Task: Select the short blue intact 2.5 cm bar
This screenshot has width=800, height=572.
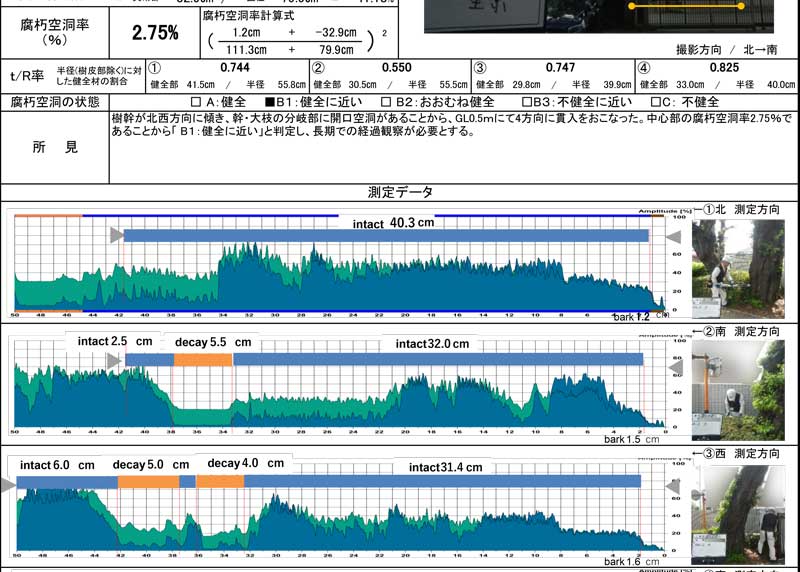Action: [149, 360]
